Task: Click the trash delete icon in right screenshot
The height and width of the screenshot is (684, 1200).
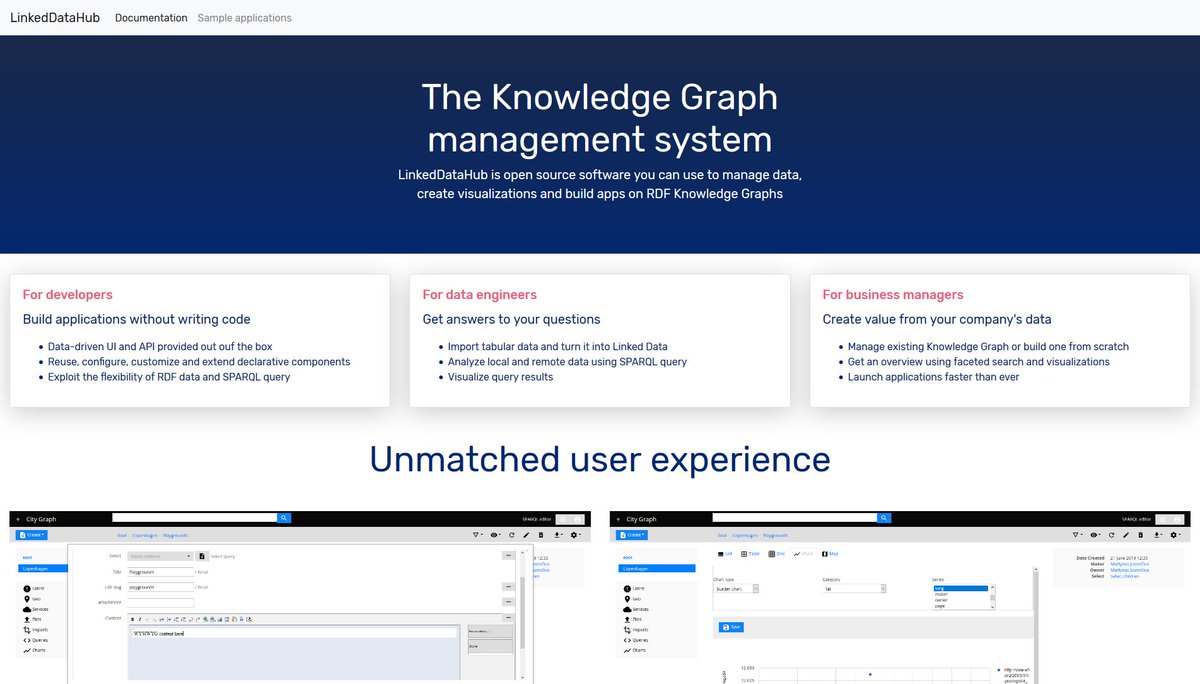Action: [x=1141, y=535]
